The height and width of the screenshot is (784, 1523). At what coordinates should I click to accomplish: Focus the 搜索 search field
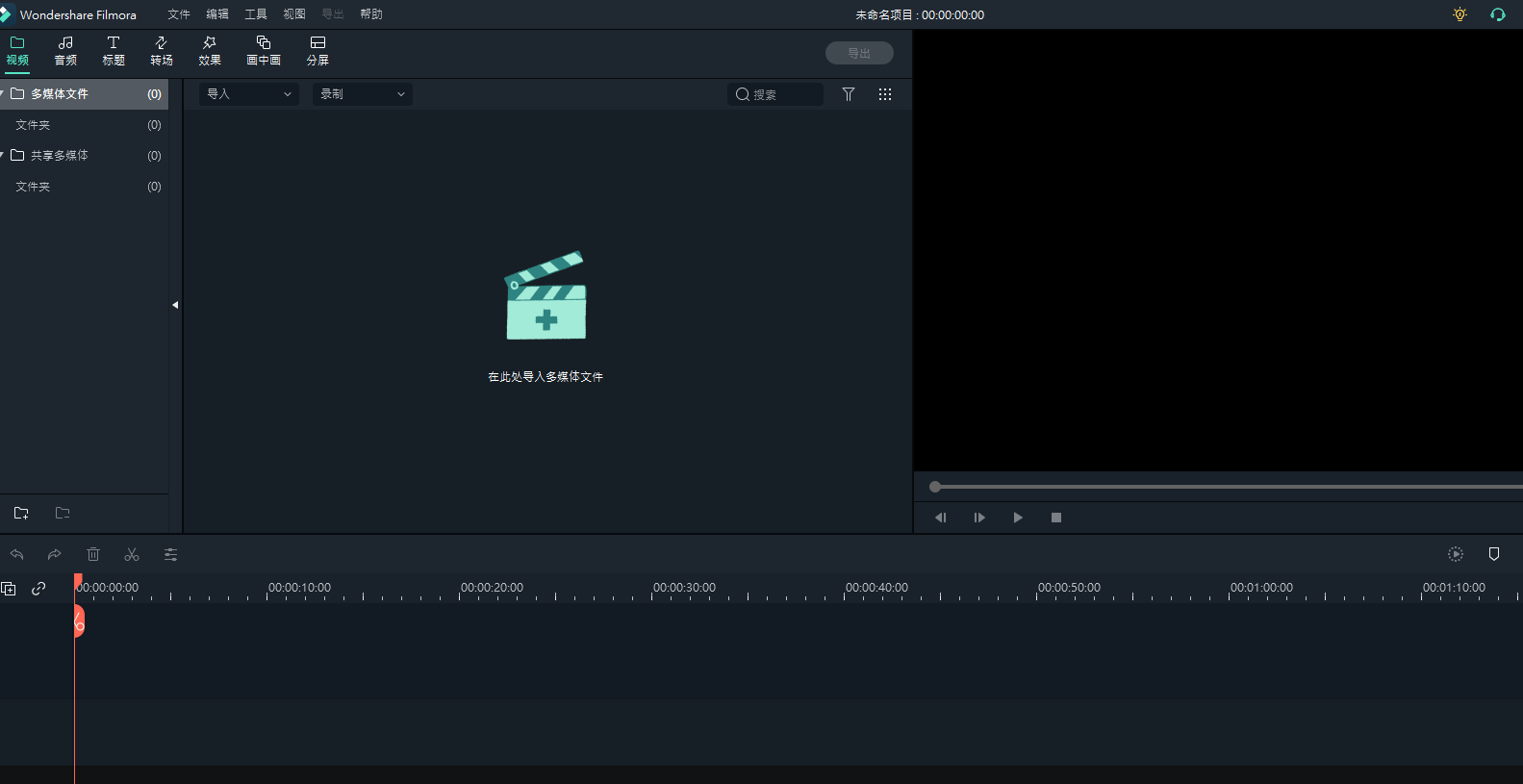click(775, 94)
